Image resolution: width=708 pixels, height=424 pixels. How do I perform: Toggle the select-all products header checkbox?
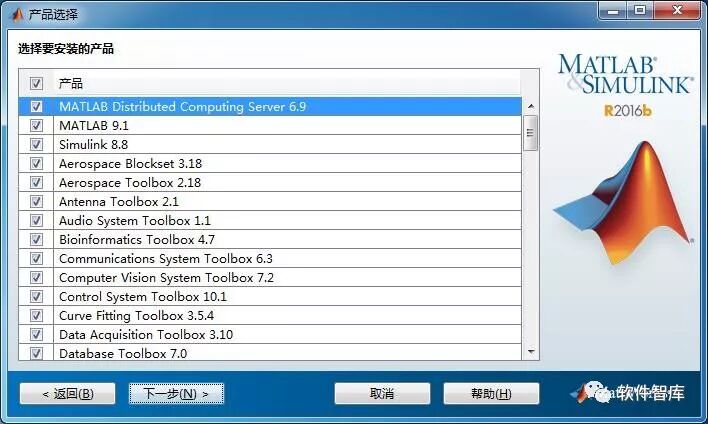(x=36, y=83)
